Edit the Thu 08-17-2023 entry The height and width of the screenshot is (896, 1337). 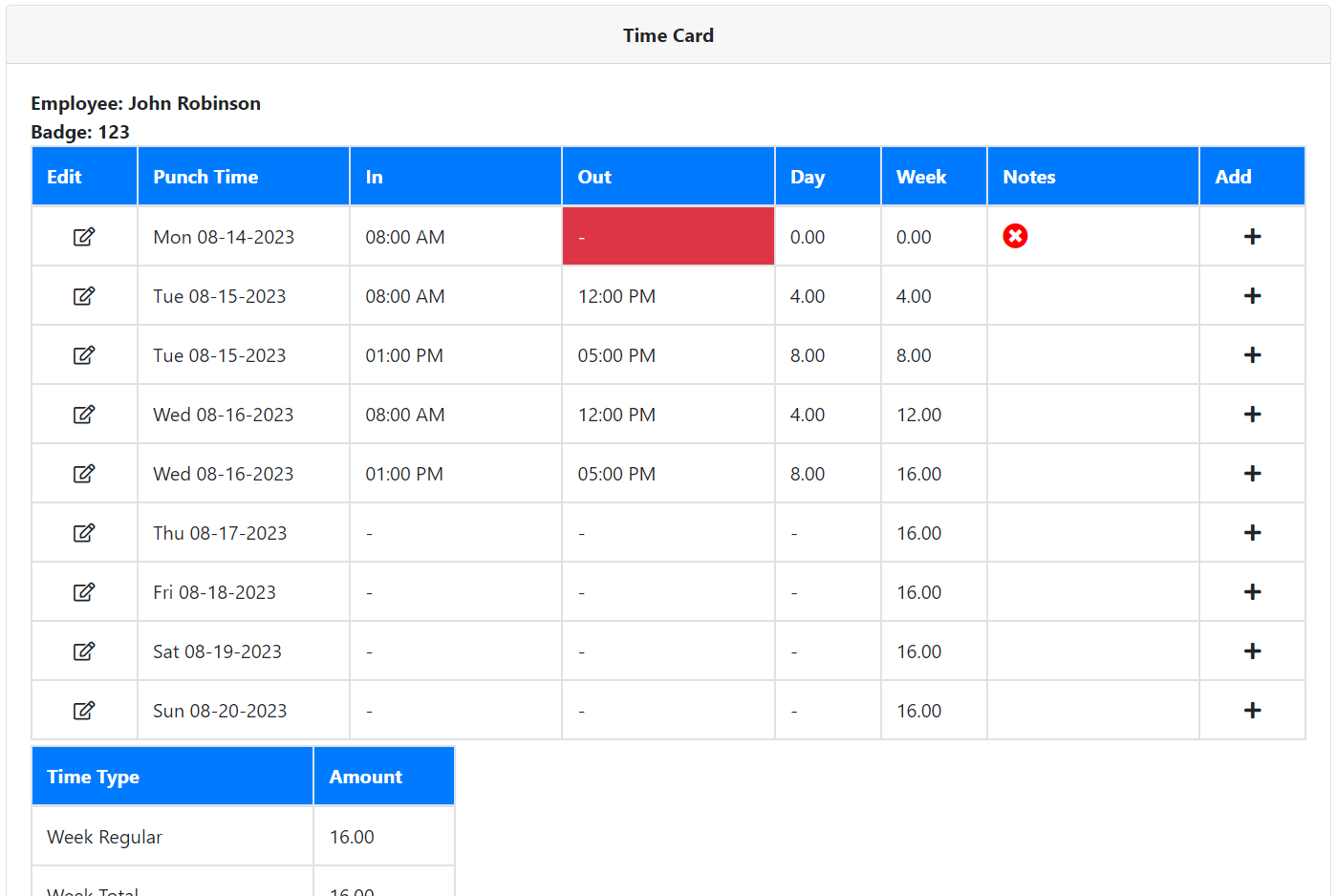[84, 533]
